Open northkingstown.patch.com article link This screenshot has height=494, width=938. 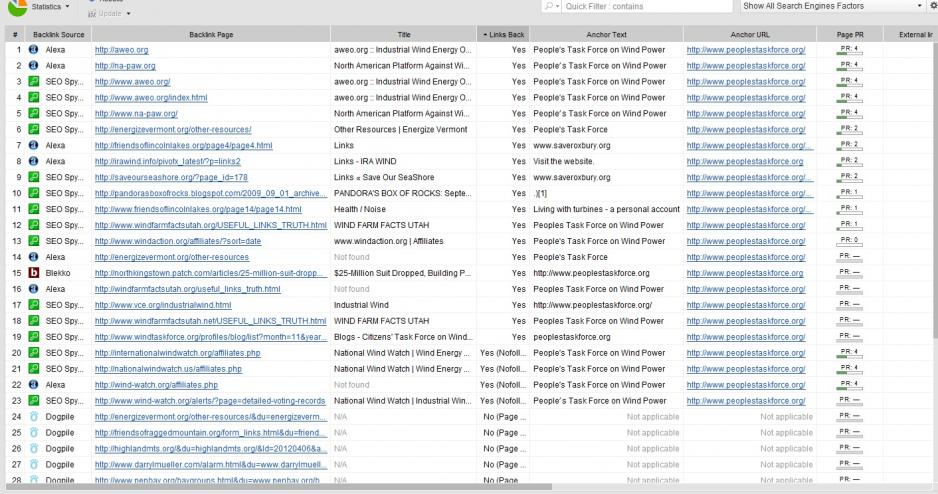[x=210, y=273]
